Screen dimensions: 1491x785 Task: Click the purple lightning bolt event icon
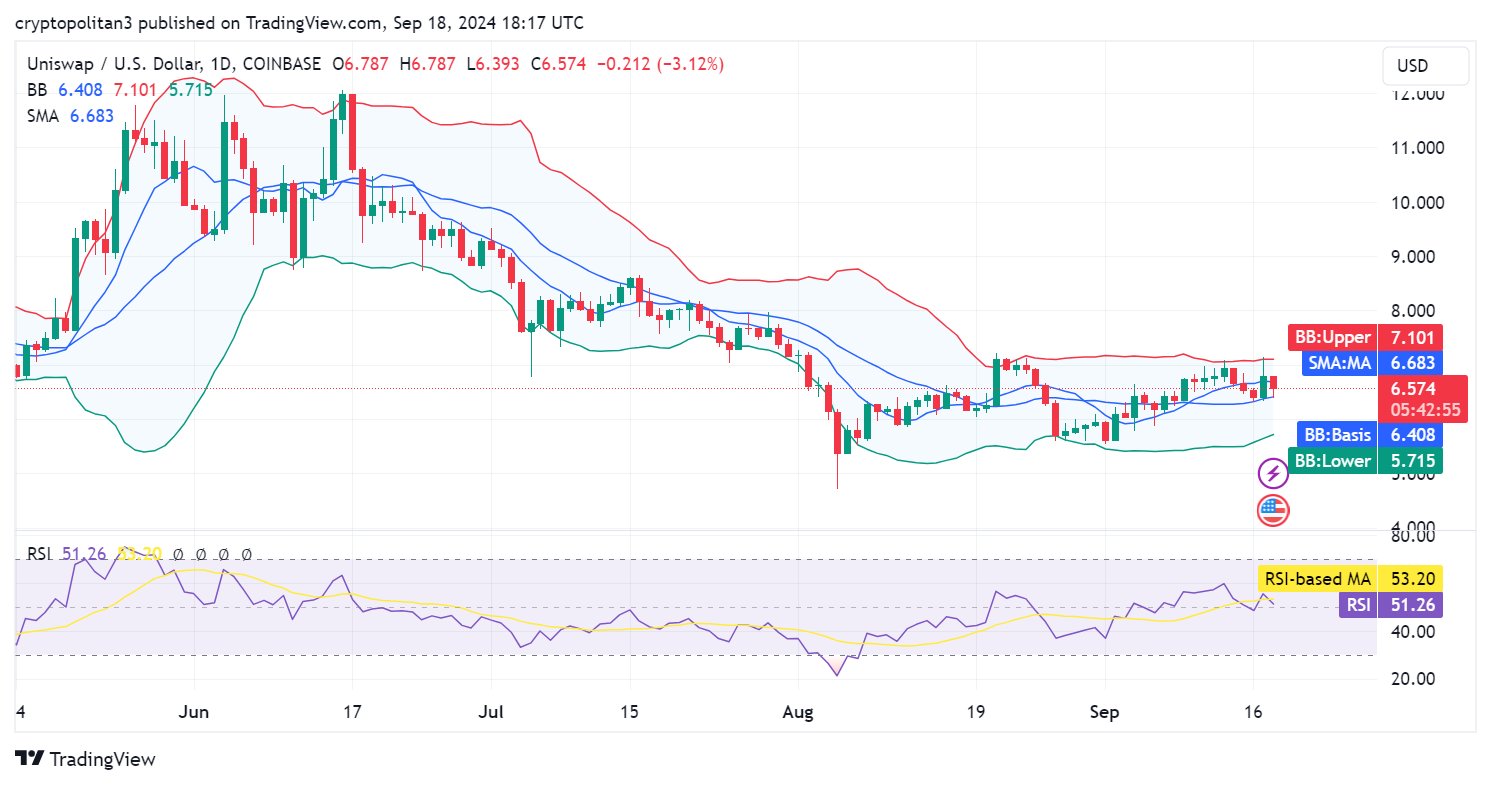[1272, 473]
